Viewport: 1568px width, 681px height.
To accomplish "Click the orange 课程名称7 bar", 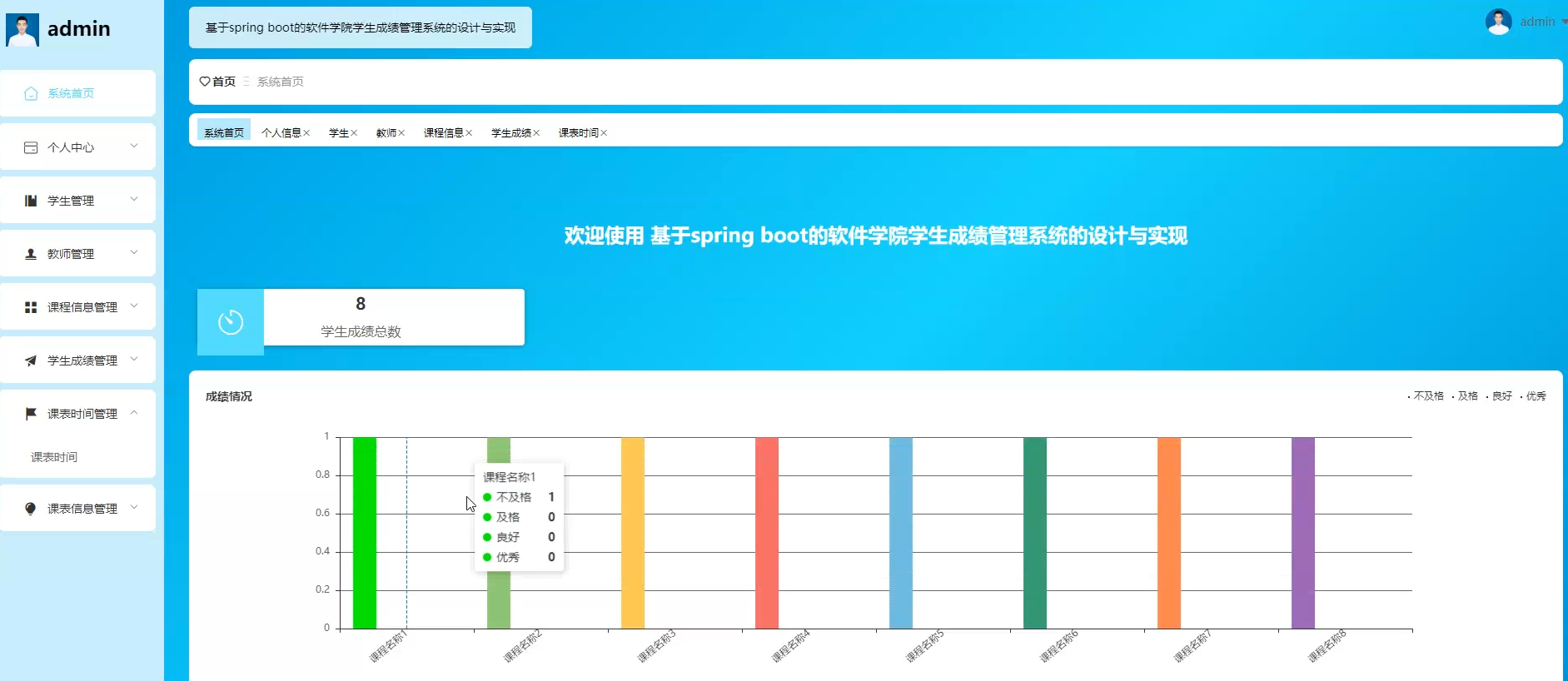I will (x=1169, y=533).
